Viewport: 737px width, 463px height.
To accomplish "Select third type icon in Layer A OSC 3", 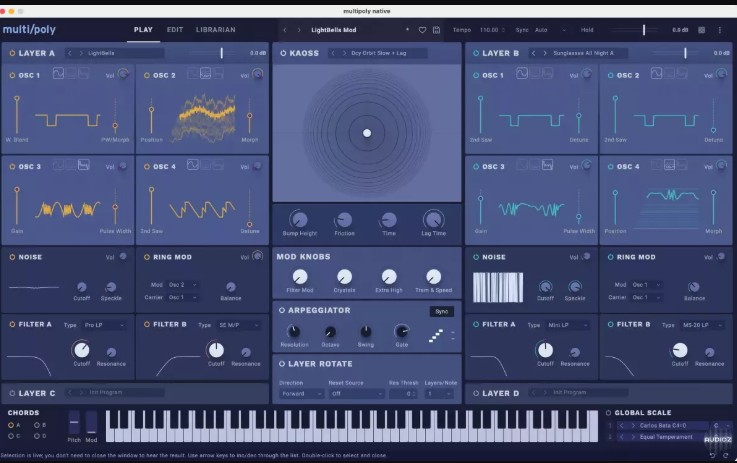I will pyautogui.click(x=84, y=165).
